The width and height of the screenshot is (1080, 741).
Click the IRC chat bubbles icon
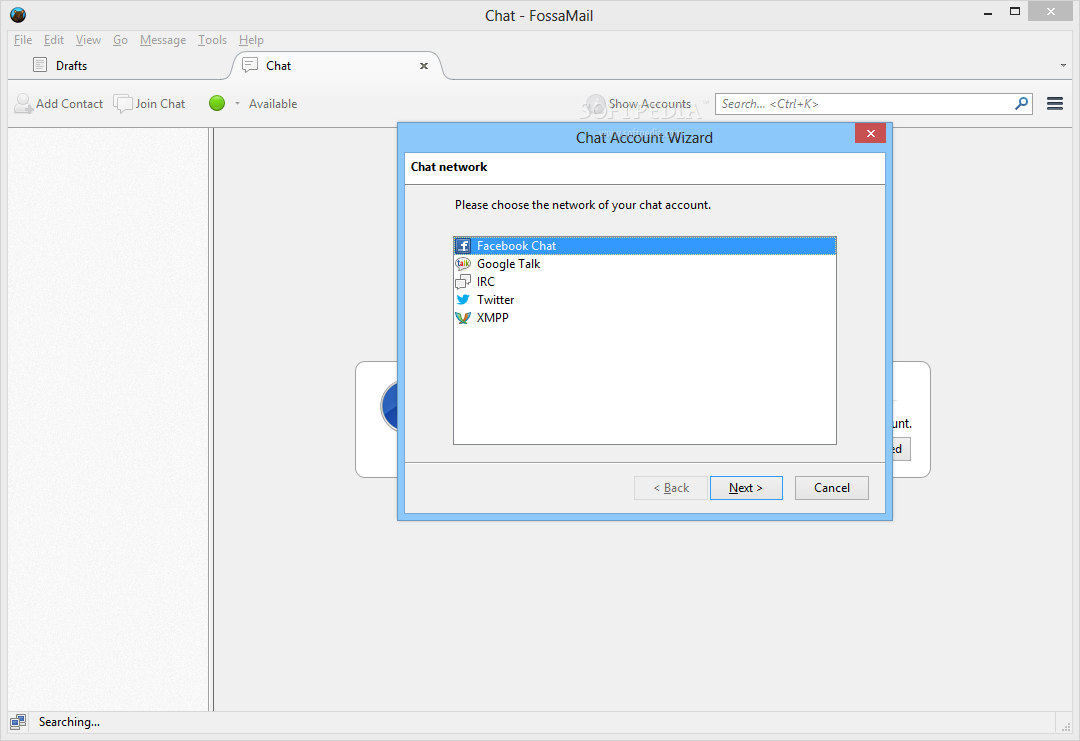(x=464, y=282)
